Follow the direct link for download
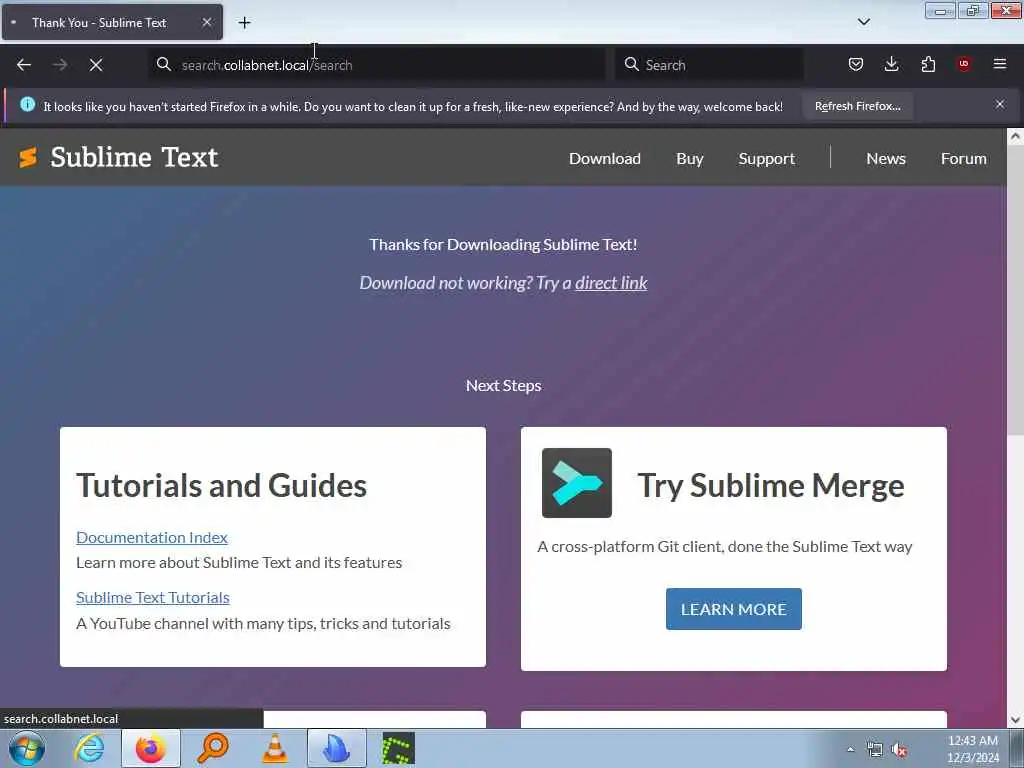This screenshot has width=1024, height=768. (x=611, y=283)
